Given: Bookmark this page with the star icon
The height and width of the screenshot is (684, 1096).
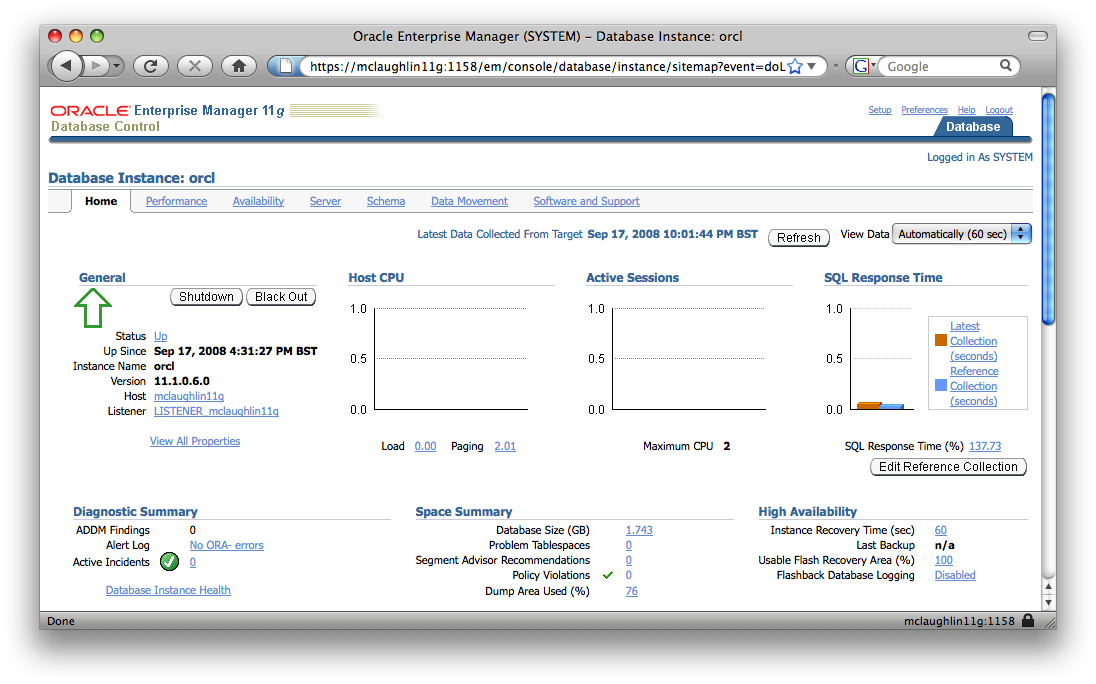Looking at the screenshot, I should coord(795,66).
